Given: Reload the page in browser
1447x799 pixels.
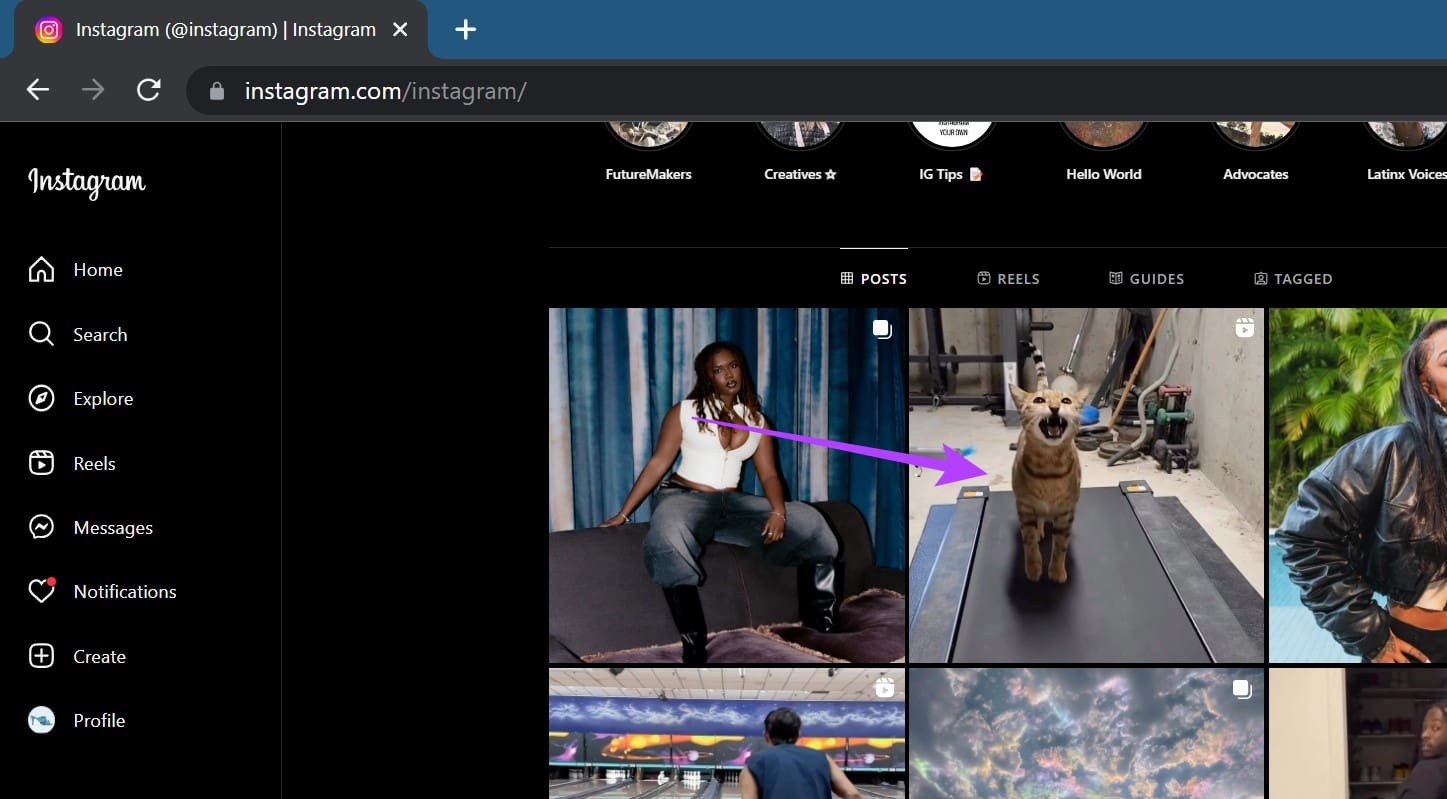Looking at the screenshot, I should click(149, 91).
